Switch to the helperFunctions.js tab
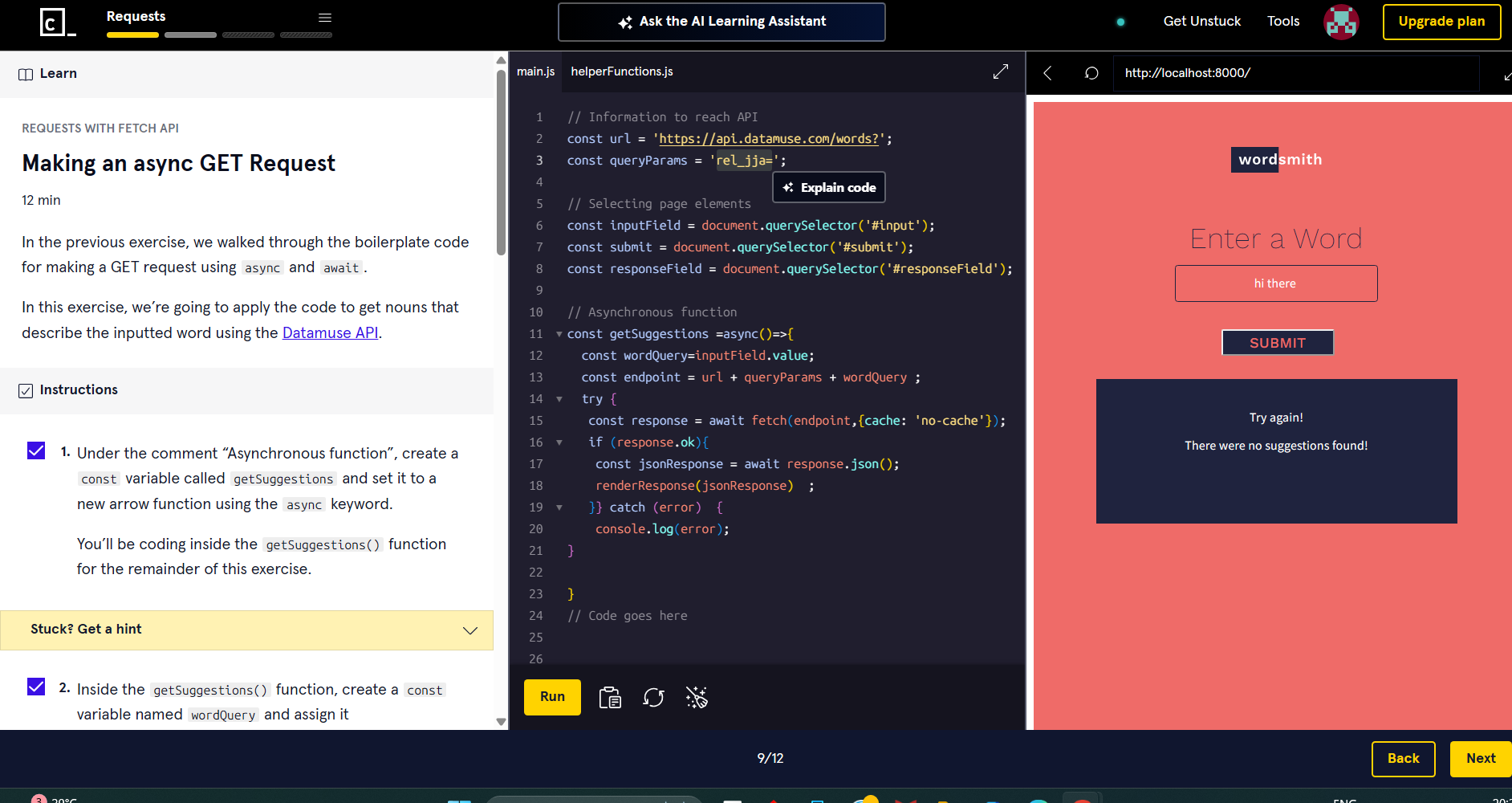1512x803 pixels. pos(621,71)
